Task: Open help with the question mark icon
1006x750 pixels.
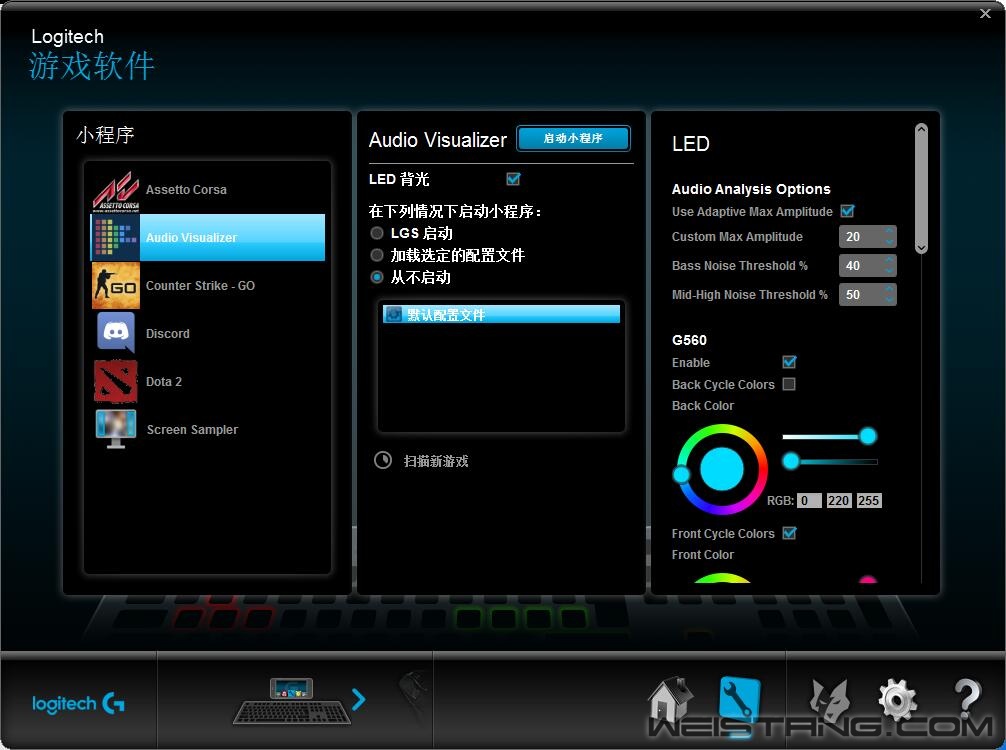Action: (967, 699)
